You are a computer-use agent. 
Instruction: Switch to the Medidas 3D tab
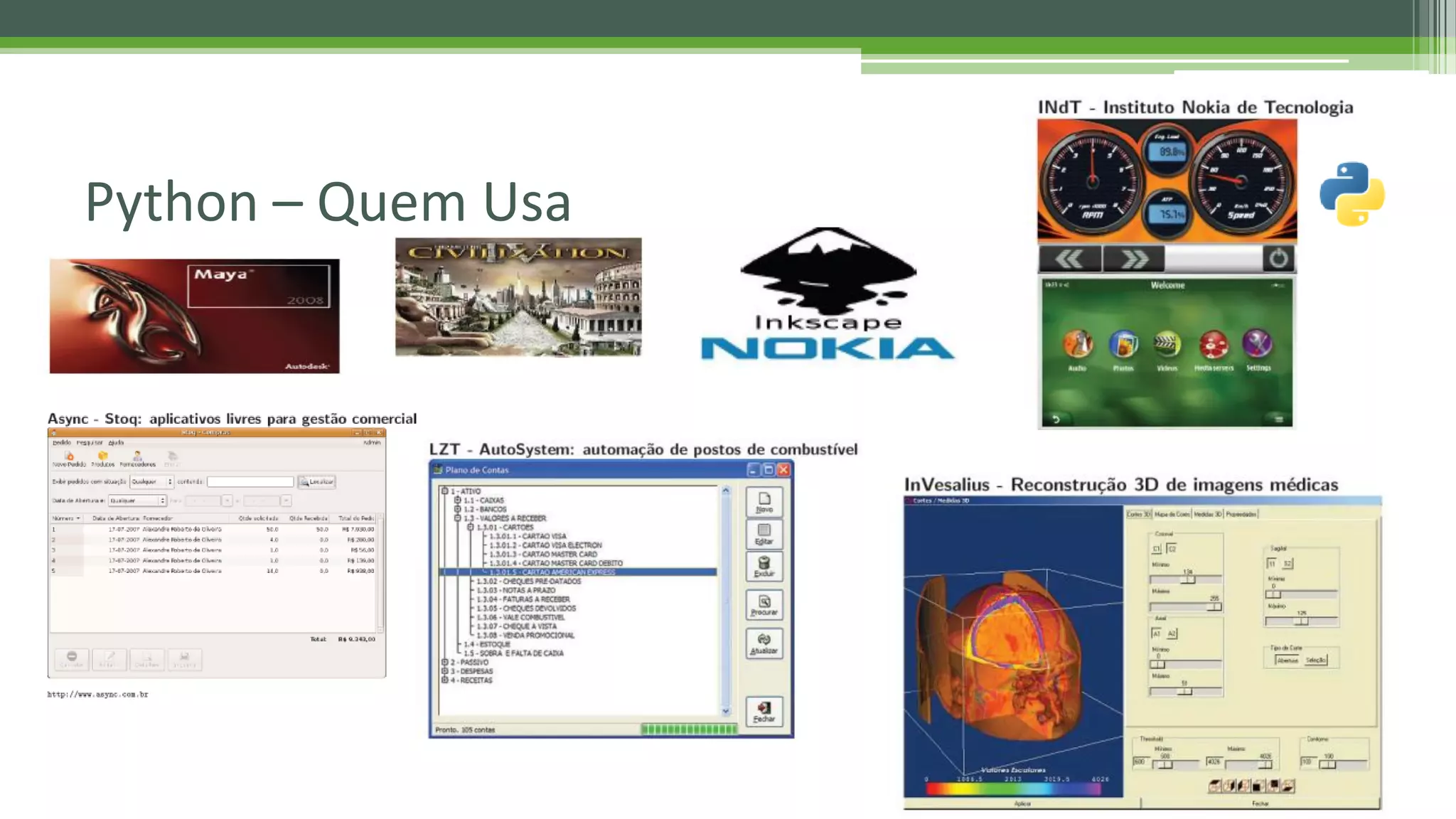pos(1208,514)
